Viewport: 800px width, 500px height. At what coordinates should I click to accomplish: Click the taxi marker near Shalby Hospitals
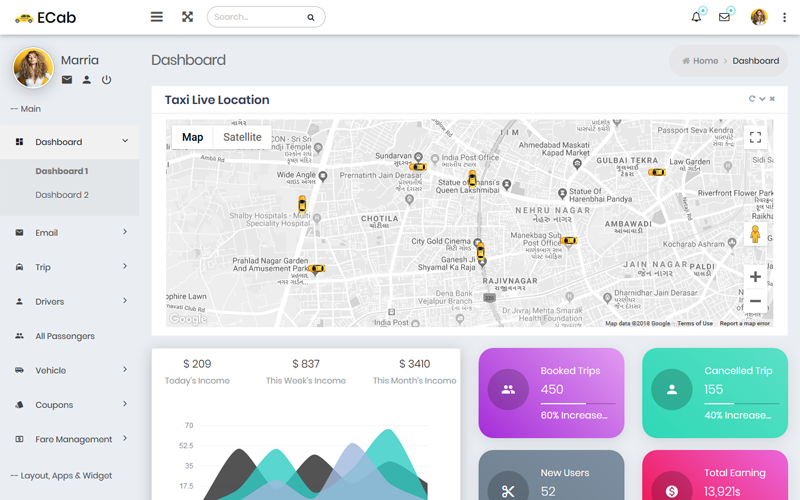coord(302,204)
